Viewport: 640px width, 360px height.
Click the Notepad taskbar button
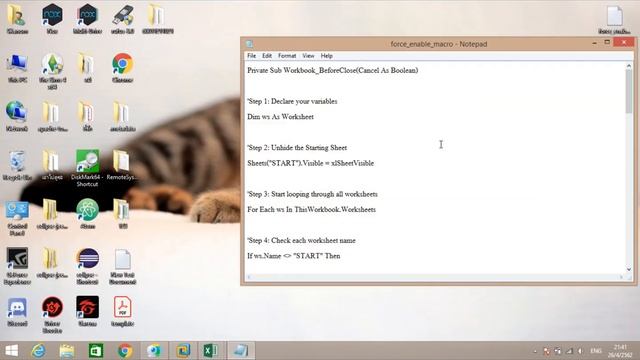pyautogui.click(x=240, y=351)
